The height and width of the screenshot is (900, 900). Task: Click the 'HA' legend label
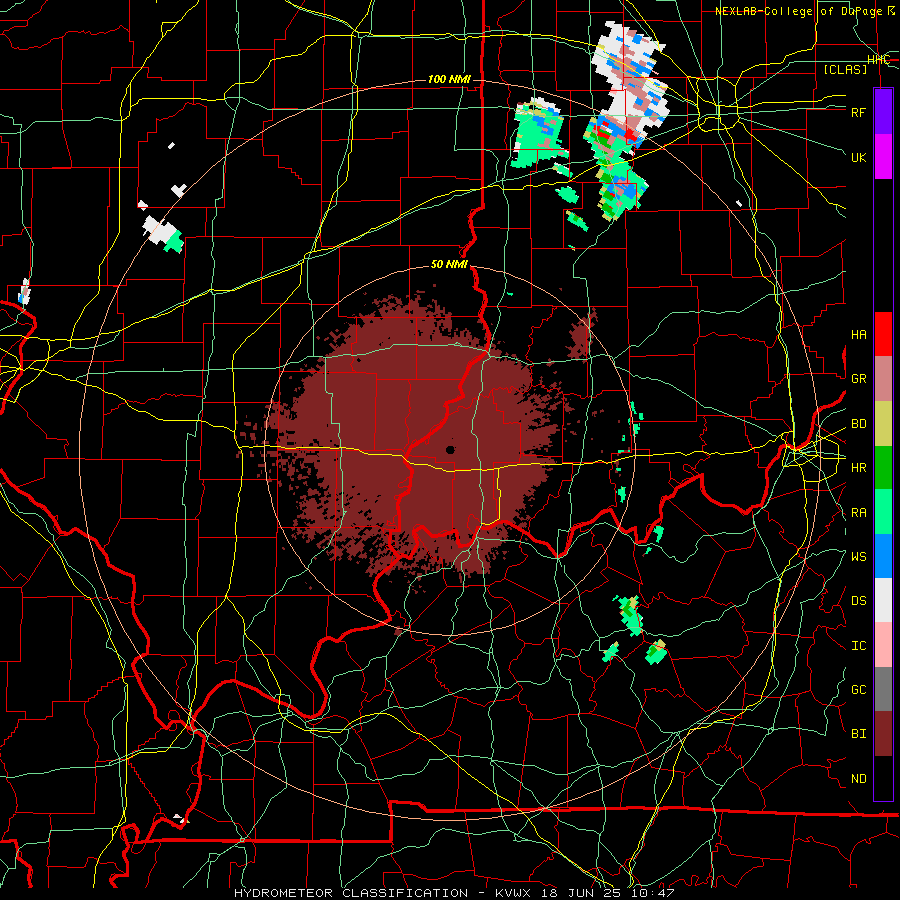point(858,335)
